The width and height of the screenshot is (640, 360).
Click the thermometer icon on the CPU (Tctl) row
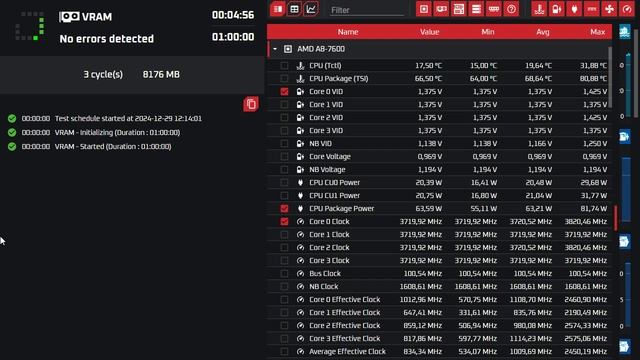tap(300, 65)
